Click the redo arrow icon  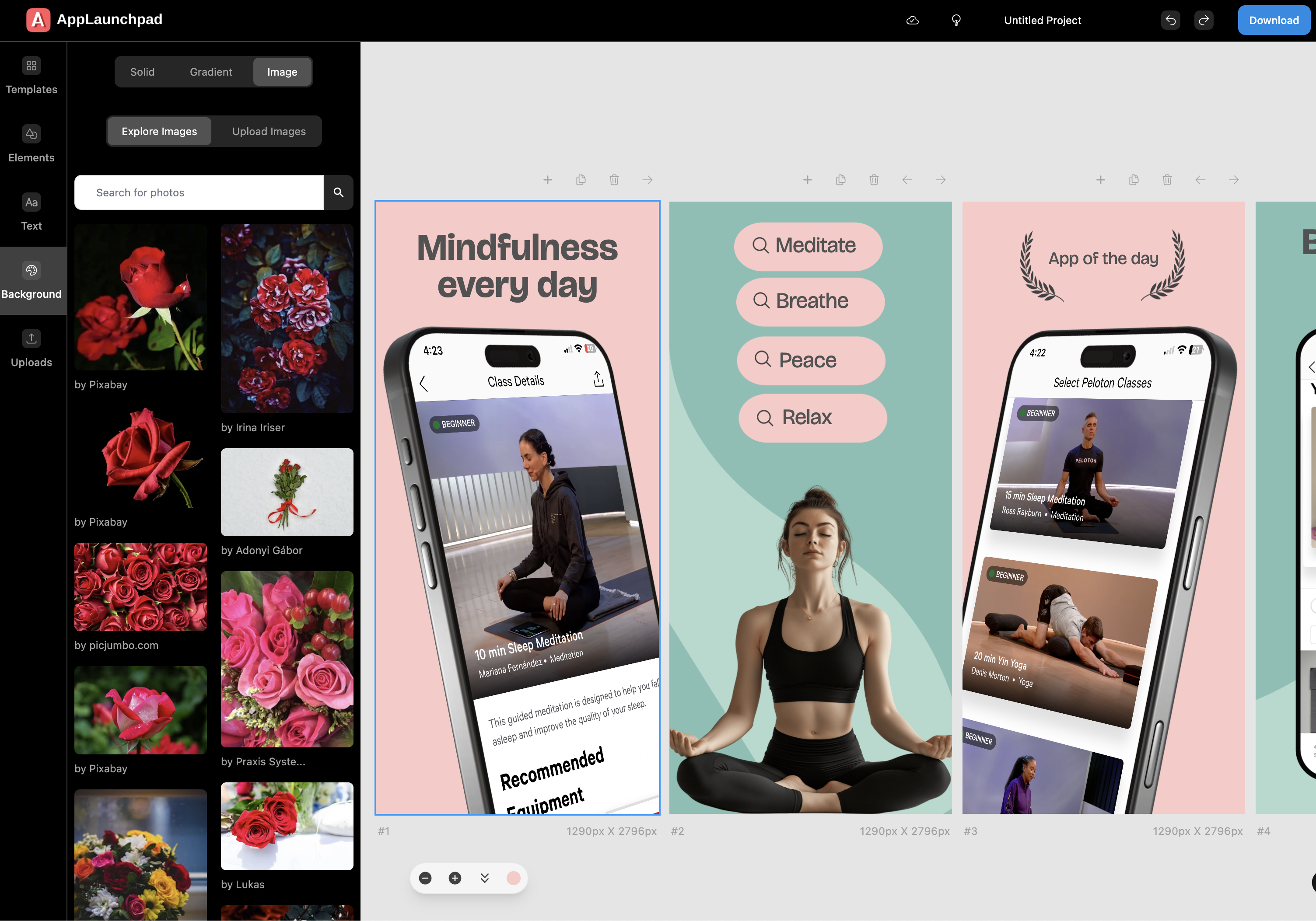tap(1204, 21)
